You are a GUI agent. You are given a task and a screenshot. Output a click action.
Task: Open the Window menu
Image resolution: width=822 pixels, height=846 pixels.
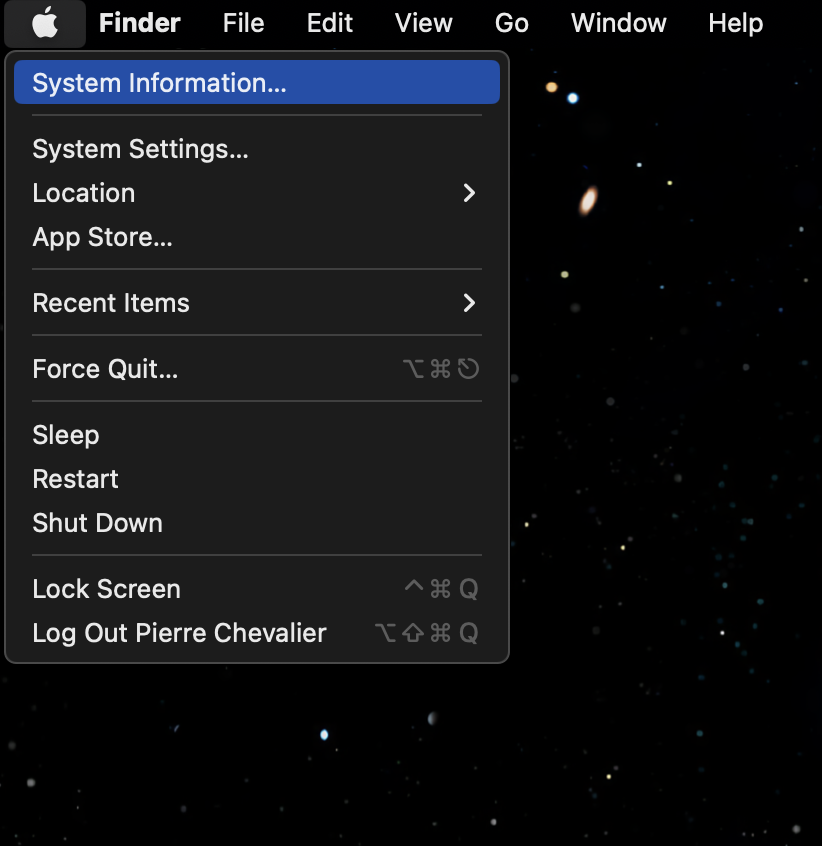[x=619, y=23]
